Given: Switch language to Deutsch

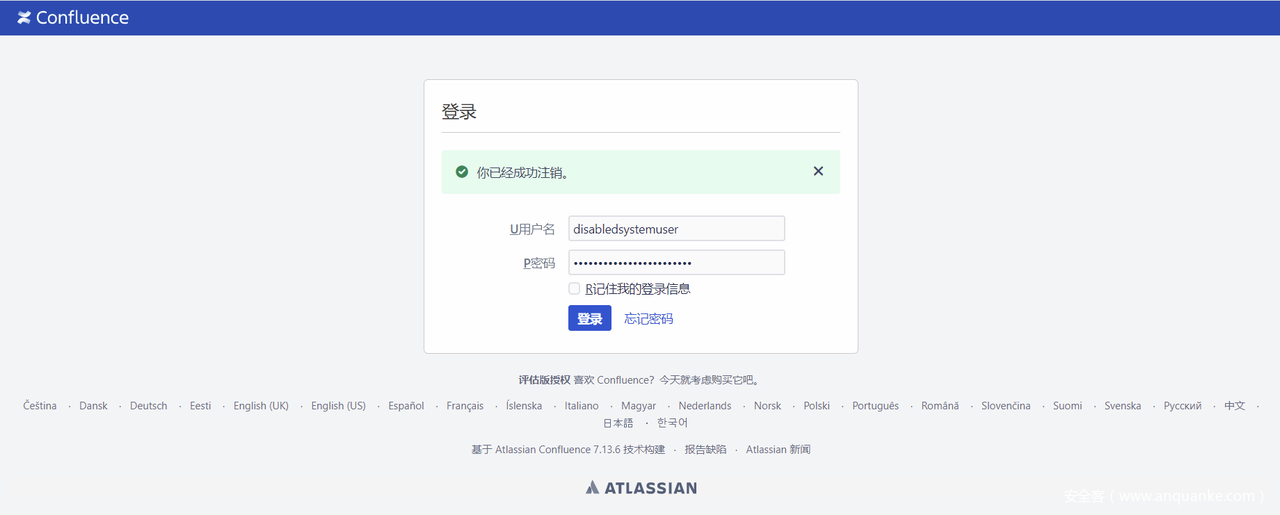Looking at the screenshot, I should [x=149, y=406].
